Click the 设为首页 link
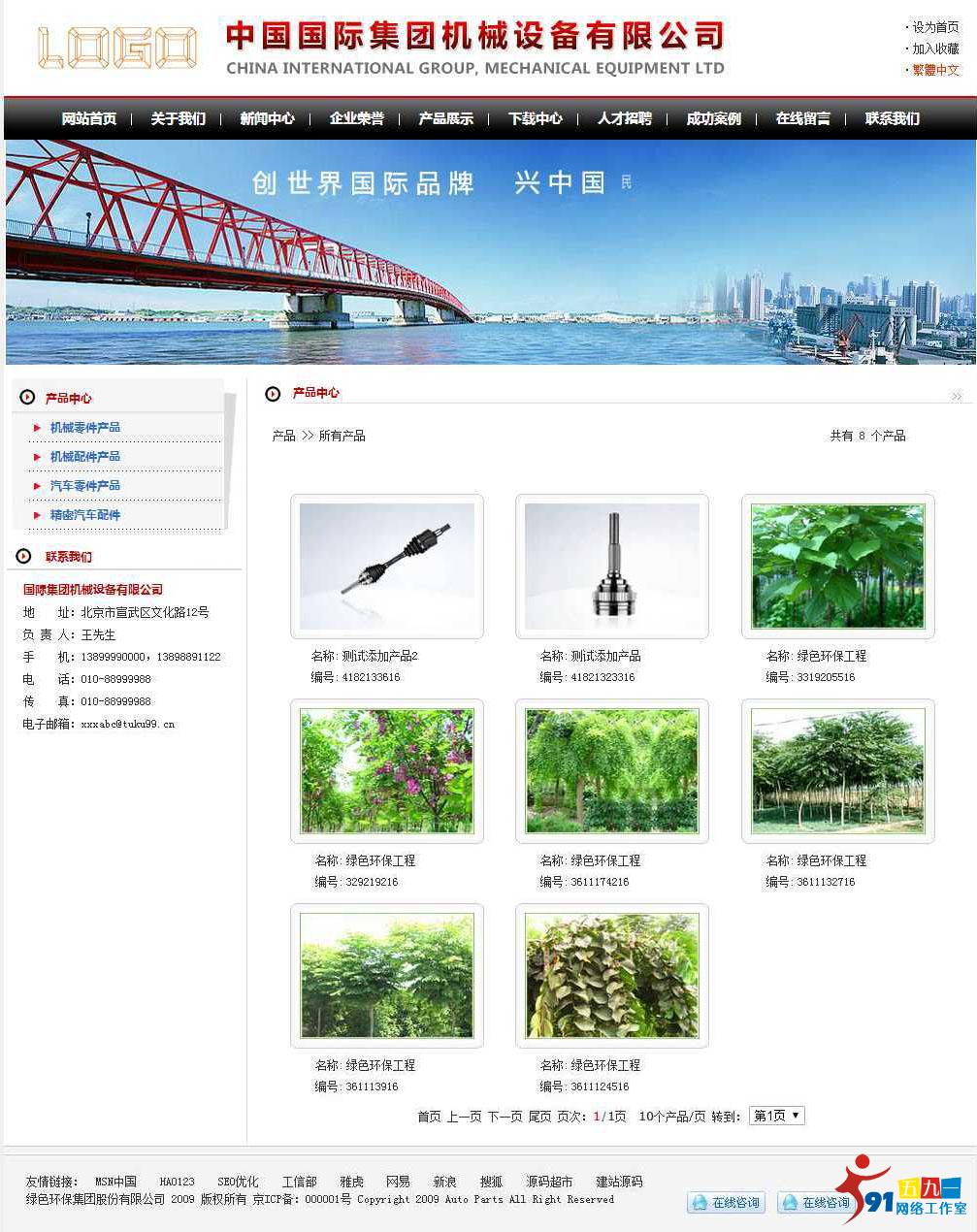This screenshot has width=977, height=1232. tap(936, 27)
